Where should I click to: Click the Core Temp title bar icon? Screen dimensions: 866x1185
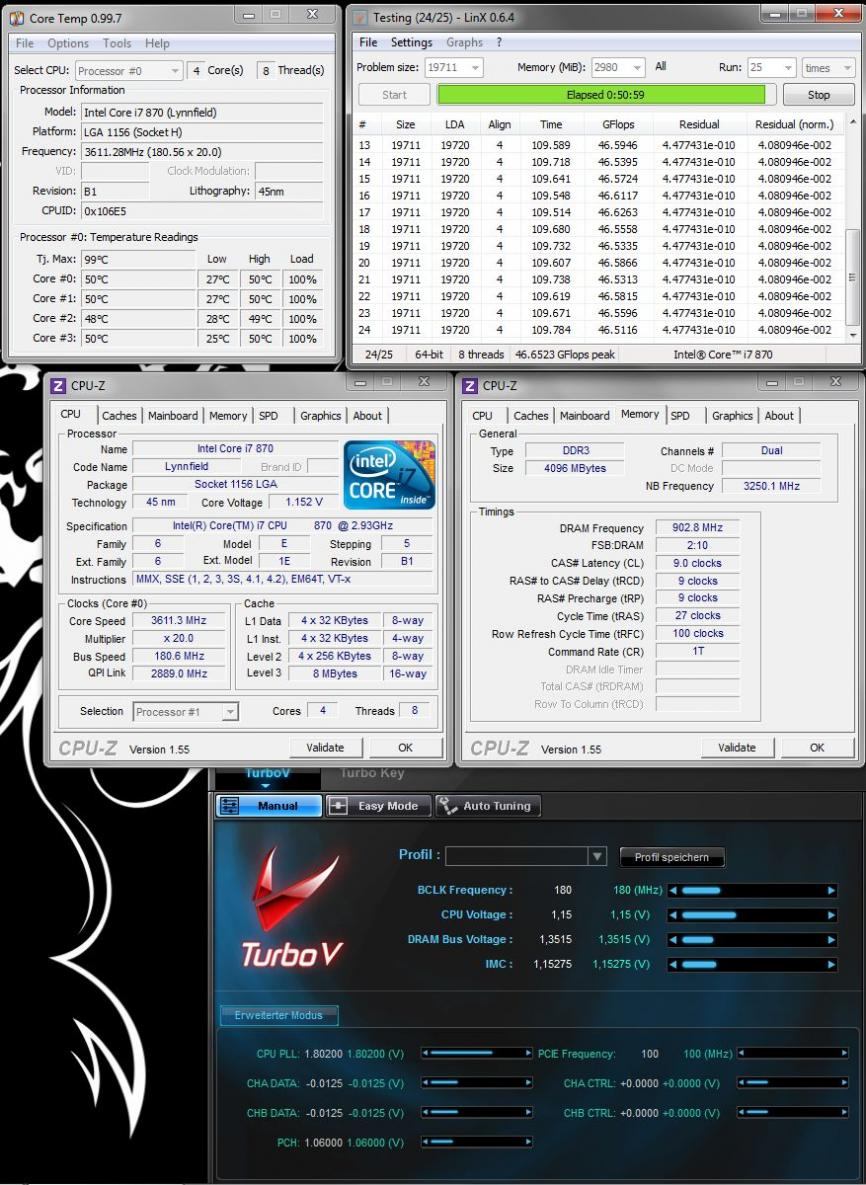point(17,17)
